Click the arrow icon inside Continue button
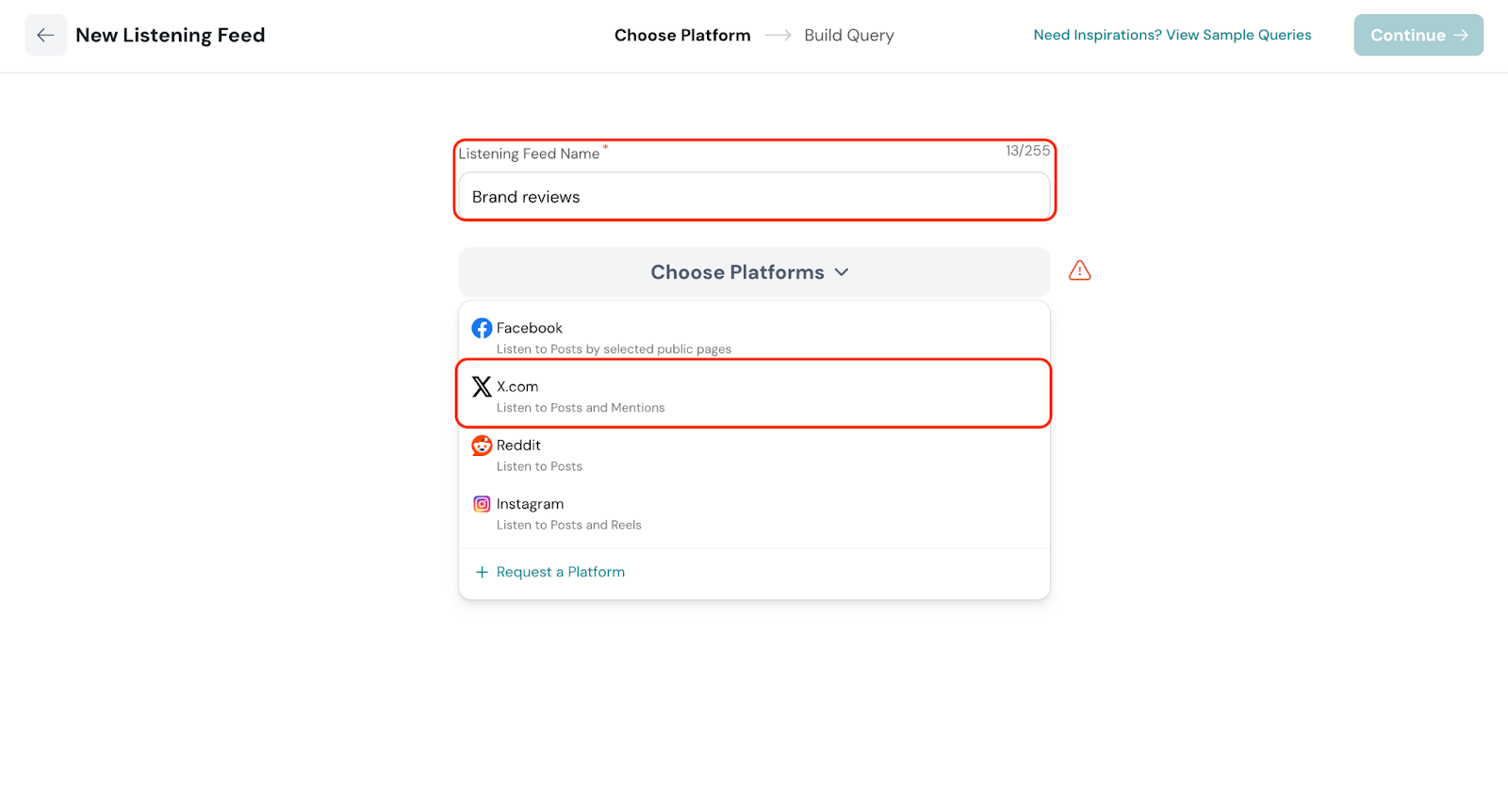This screenshot has height=812, width=1508. pyautogui.click(x=1461, y=35)
